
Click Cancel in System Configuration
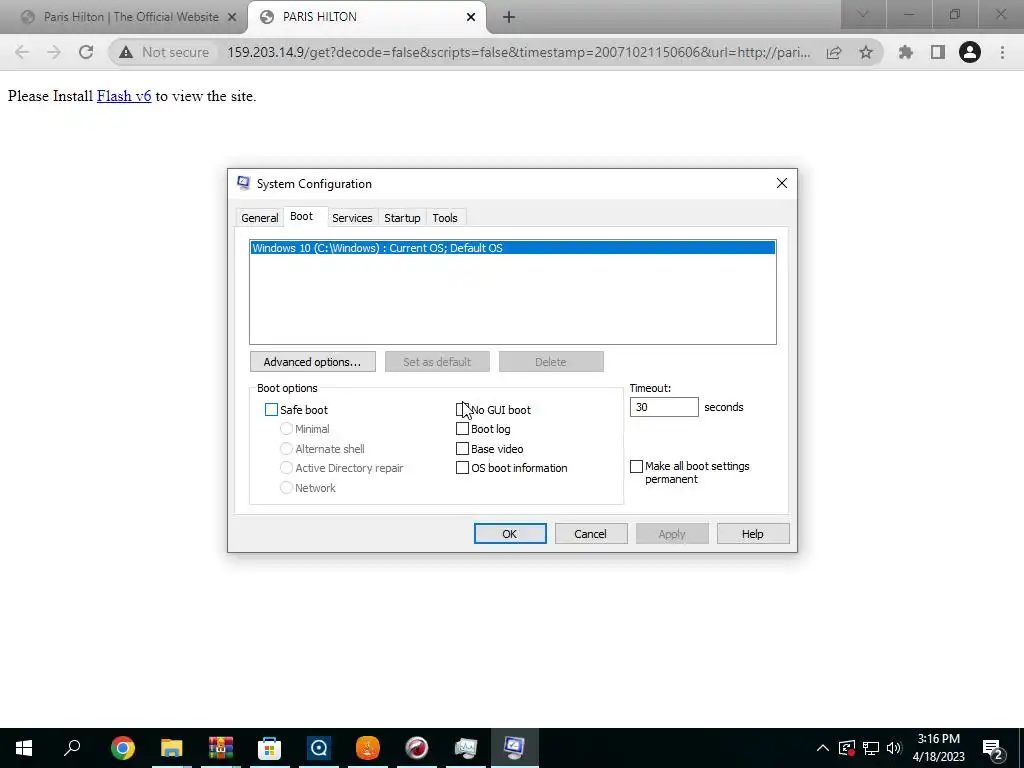click(591, 534)
